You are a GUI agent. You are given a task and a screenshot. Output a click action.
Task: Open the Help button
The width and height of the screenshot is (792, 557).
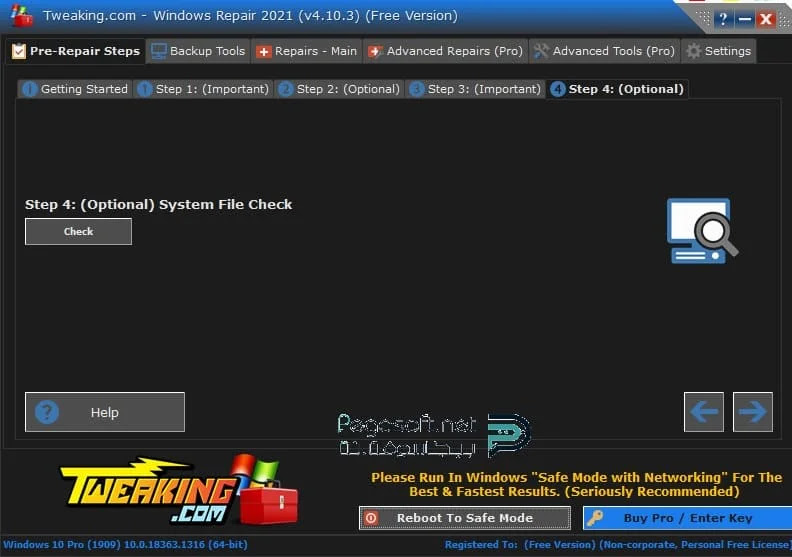[105, 412]
